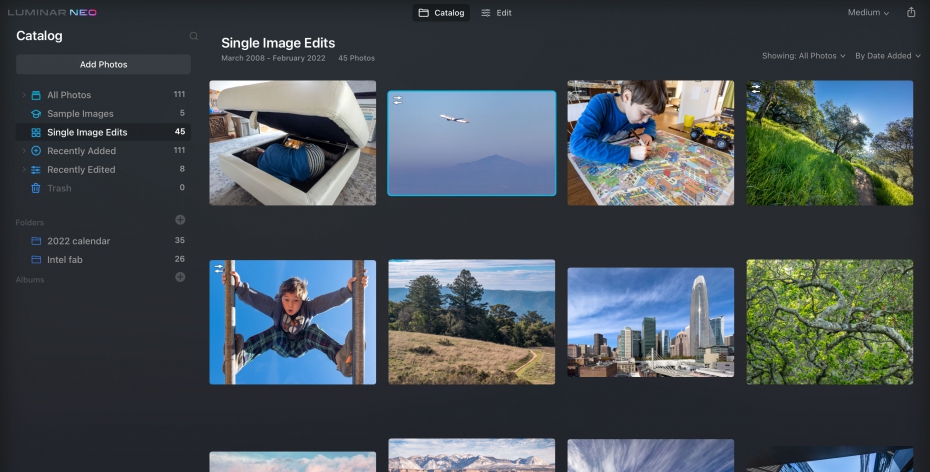Select the ottoman hiding child thumbnail
Image resolution: width=930 pixels, height=472 pixels.
[292, 143]
